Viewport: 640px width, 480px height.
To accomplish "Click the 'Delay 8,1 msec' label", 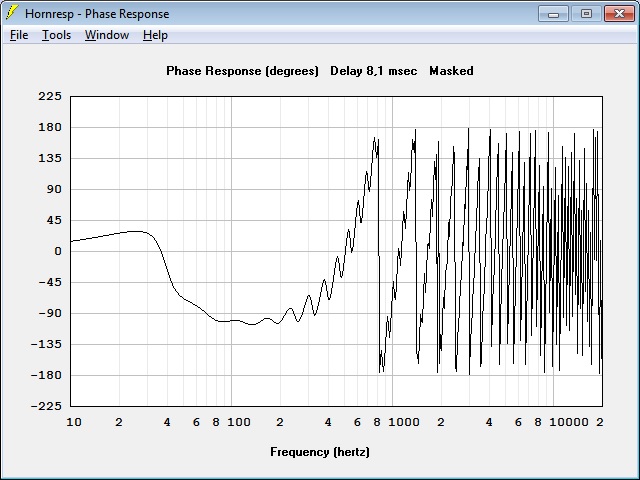I will pyautogui.click(x=373, y=71).
